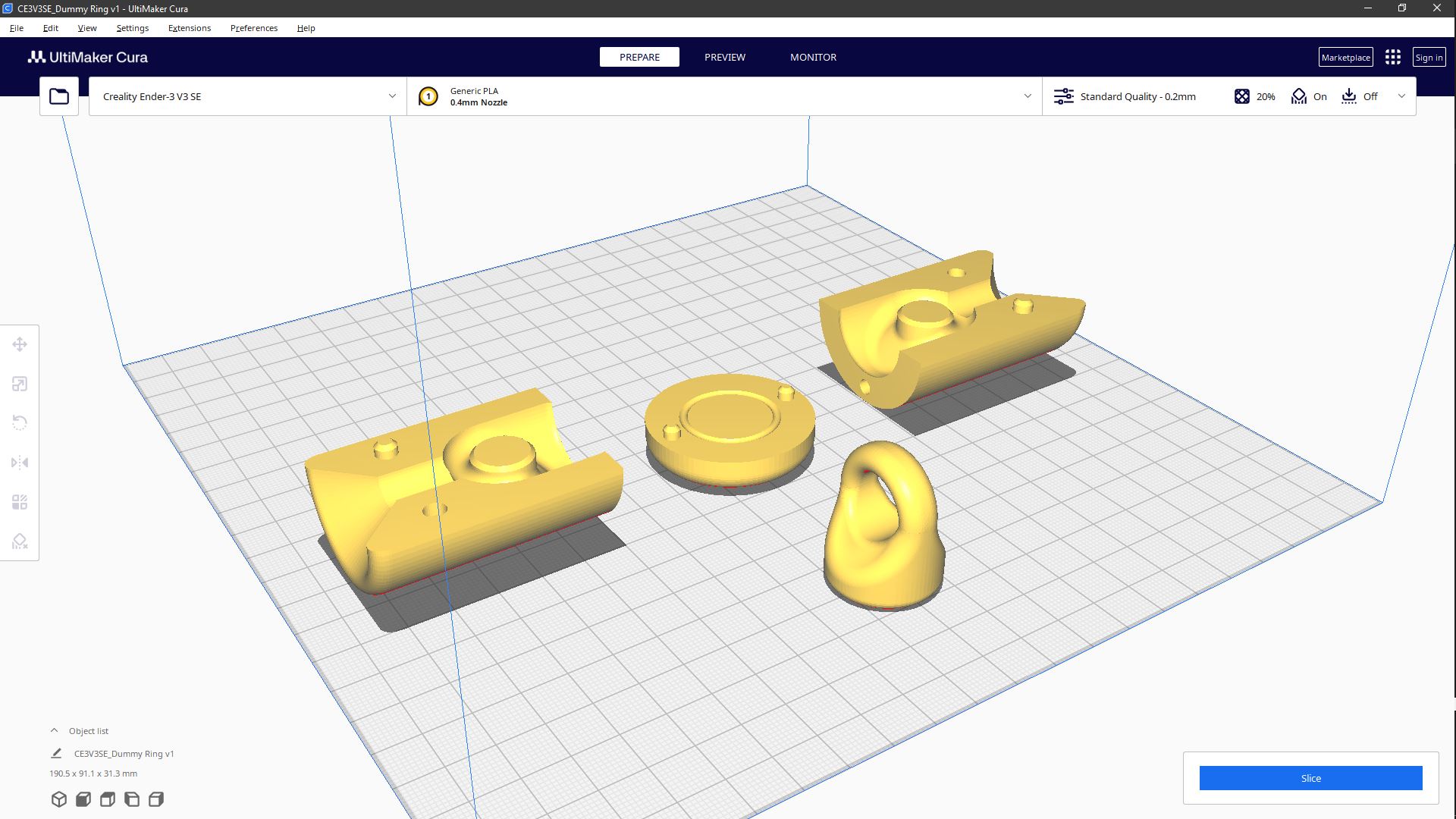Open the Help menu

coord(306,28)
